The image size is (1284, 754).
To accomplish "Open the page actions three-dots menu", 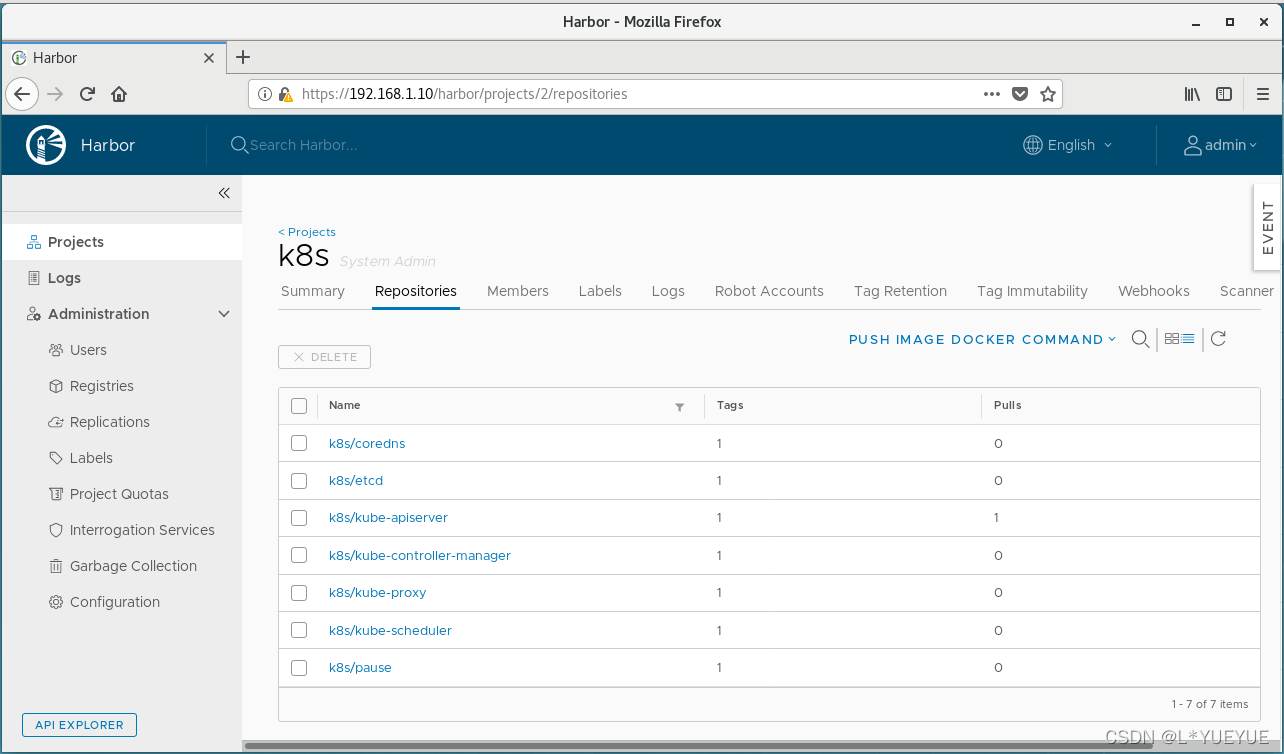I will point(992,94).
